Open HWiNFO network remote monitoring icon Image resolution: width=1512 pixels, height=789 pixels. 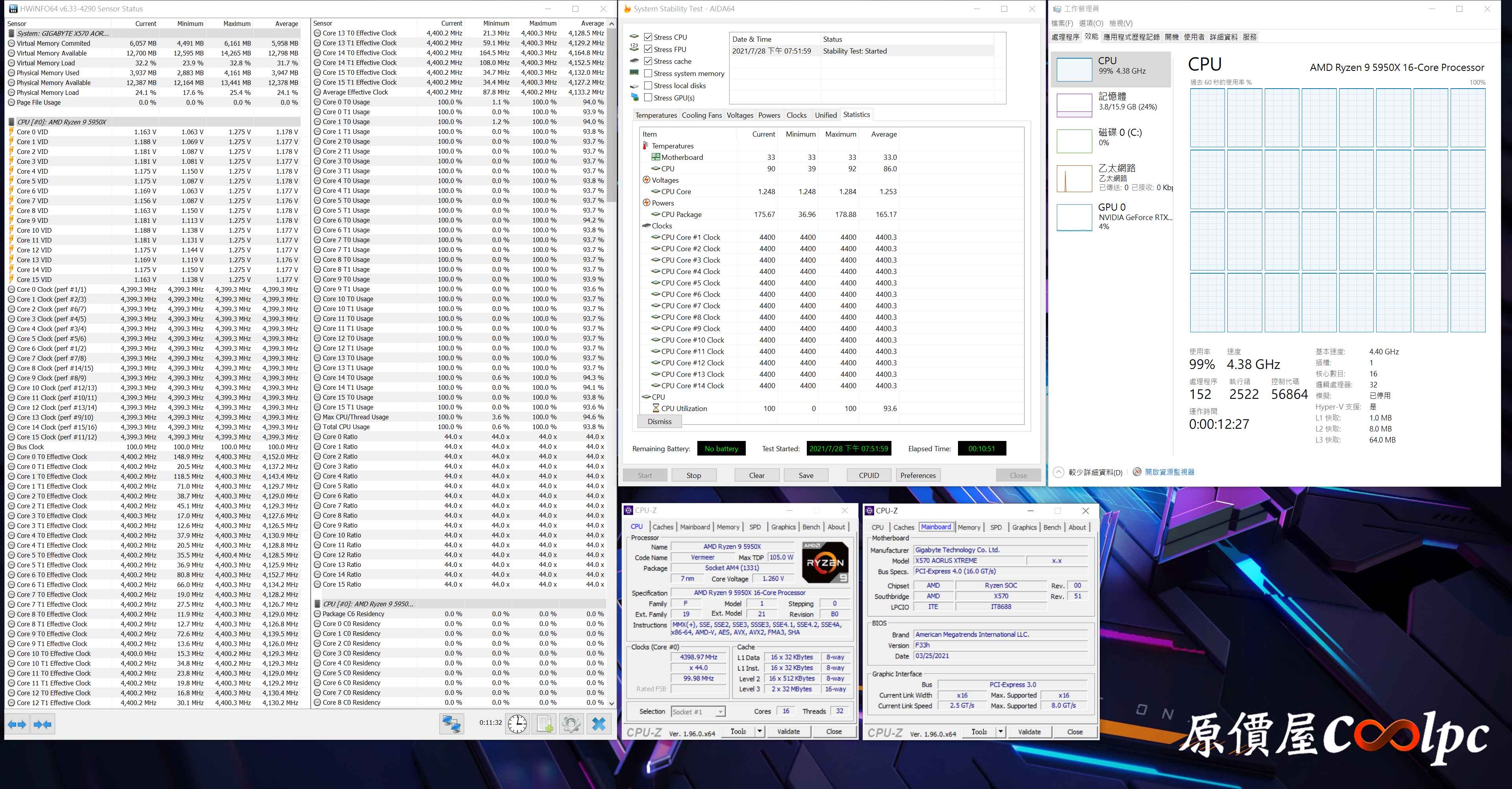point(451,724)
